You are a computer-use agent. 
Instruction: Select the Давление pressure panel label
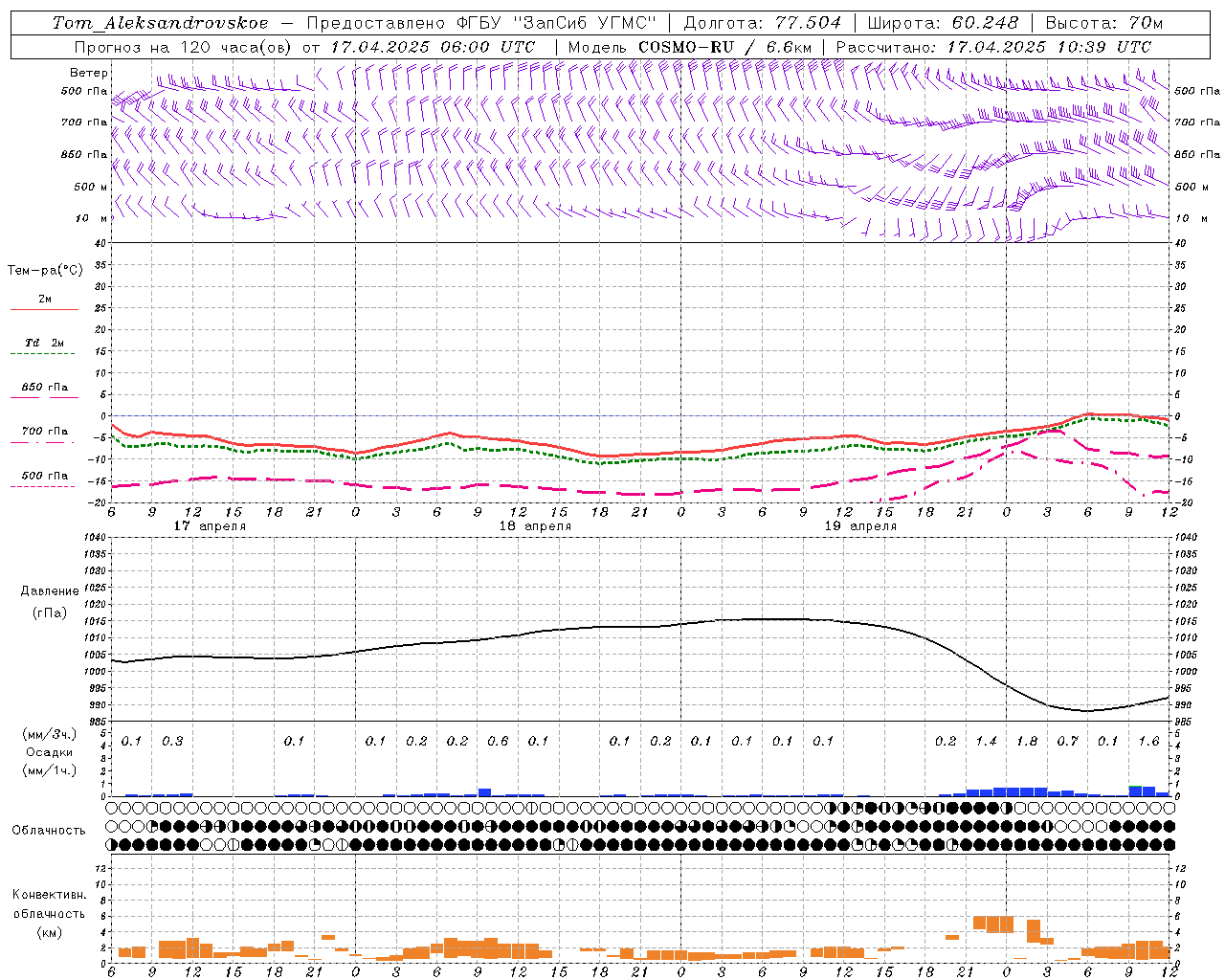(x=50, y=591)
